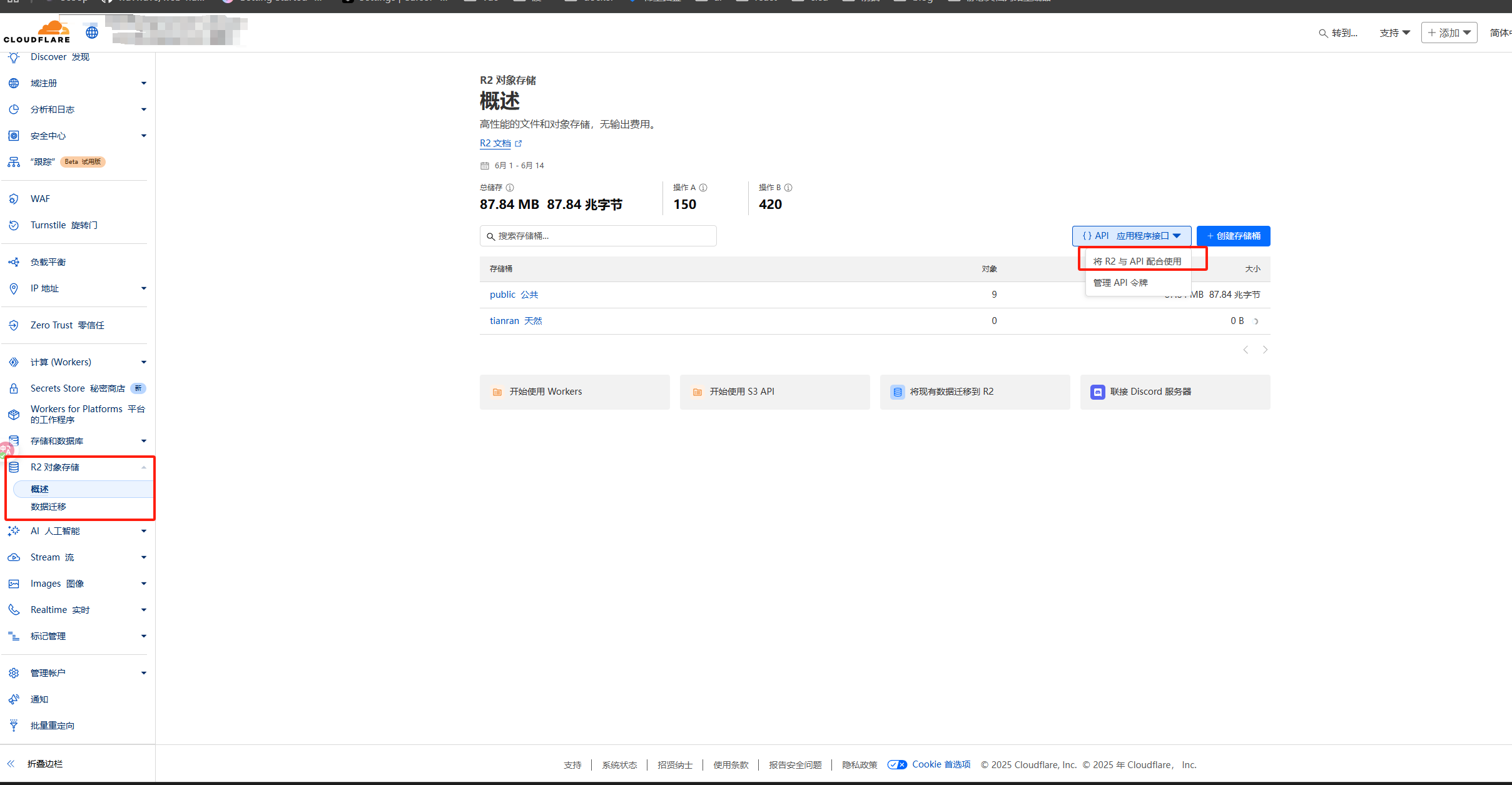Screen dimensions: 1512x785
Task: Click the Cloudflare logo
Action: [37, 32]
